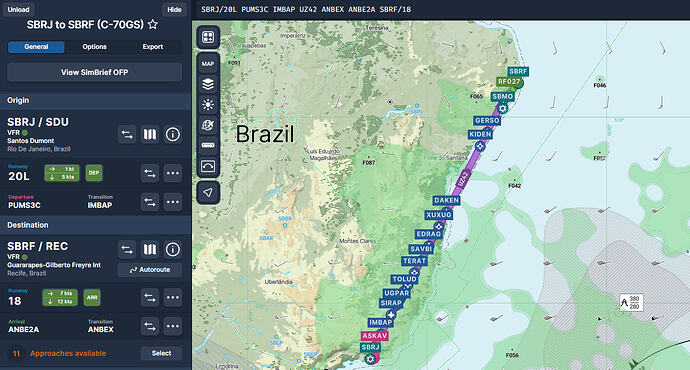Swap the SBRF destination airport
This screenshot has height=370, width=690.
pos(127,250)
